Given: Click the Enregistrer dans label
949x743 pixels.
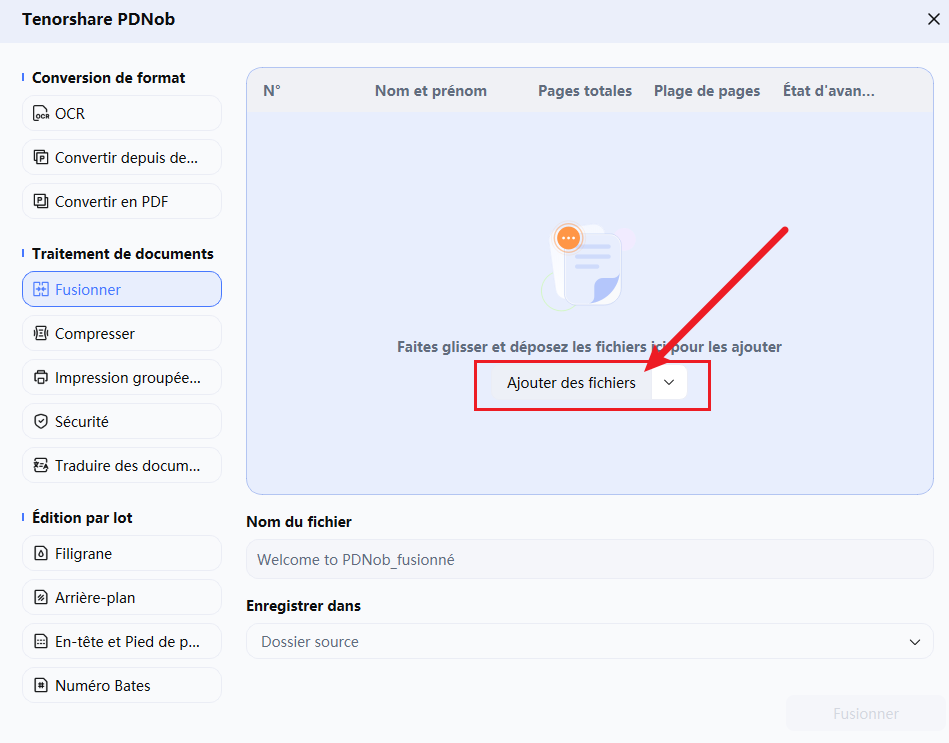Looking at the screenshot, I should (x=303, y=606).
